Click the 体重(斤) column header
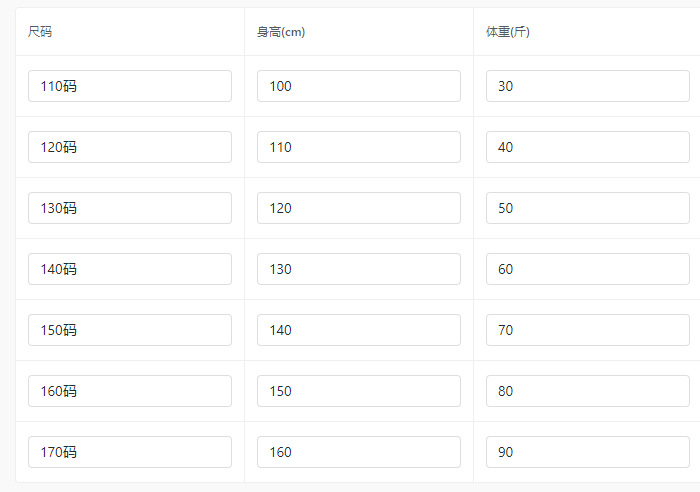 [x=508, y=32]
